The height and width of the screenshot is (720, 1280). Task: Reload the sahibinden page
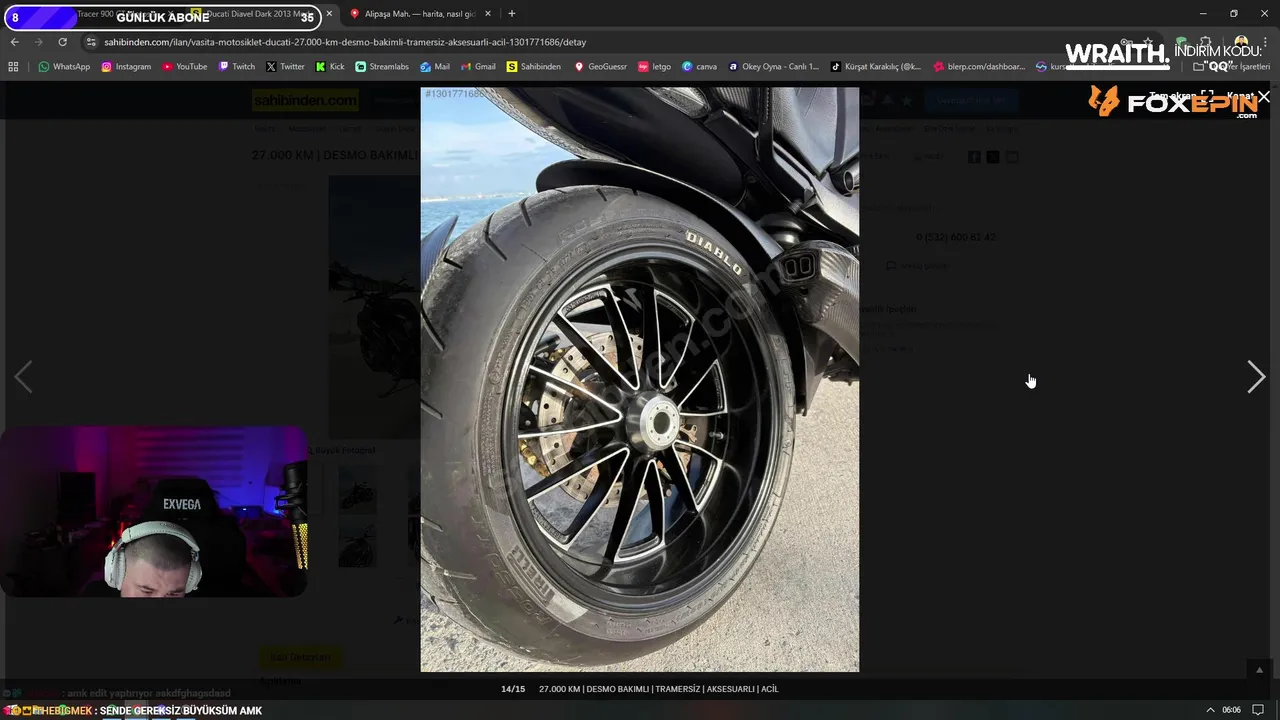[x=62, y=42]
